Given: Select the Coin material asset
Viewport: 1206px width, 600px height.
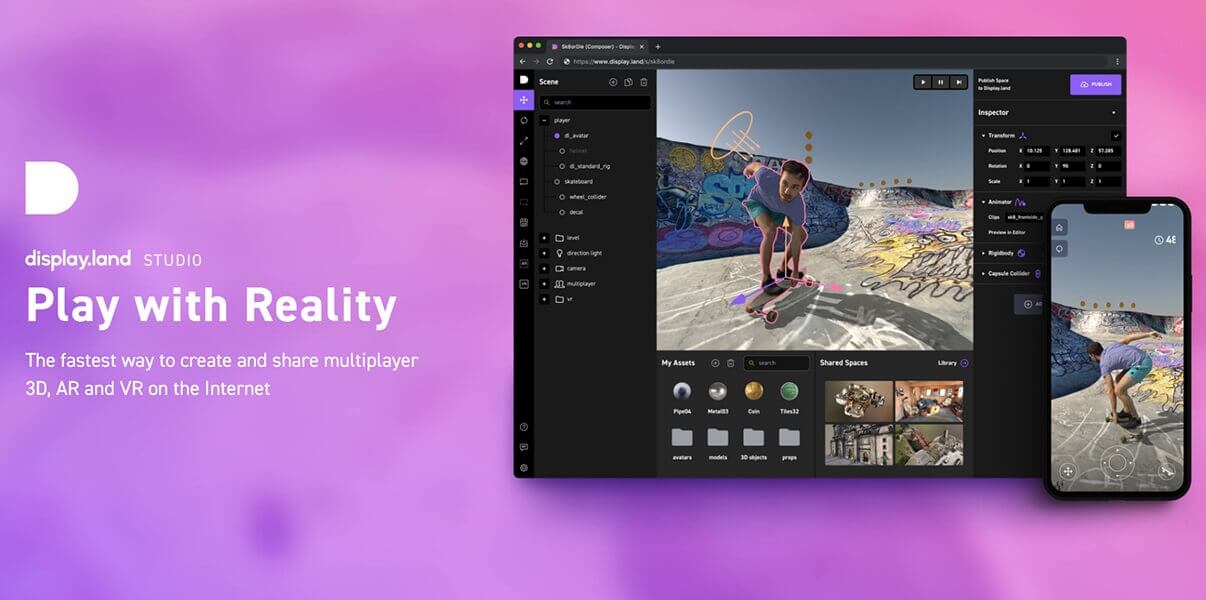Looking at the screenshot, I should coord(754,391).
